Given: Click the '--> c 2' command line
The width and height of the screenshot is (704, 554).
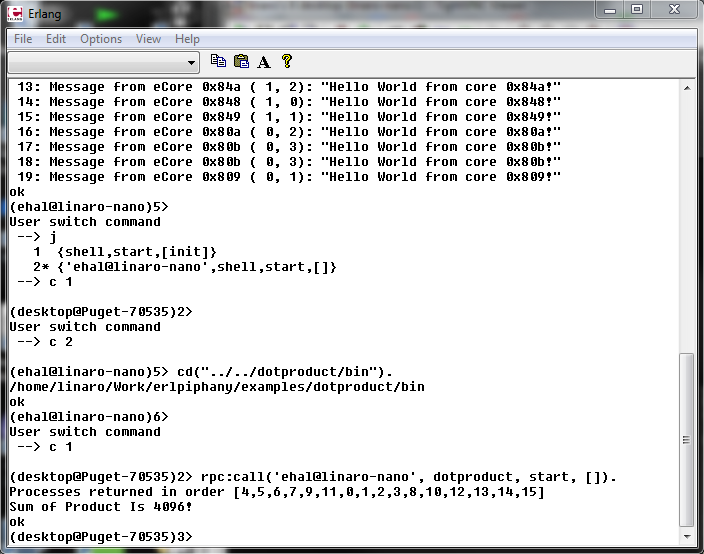Looking at the screenshot, I should click(x=45, y=342).
